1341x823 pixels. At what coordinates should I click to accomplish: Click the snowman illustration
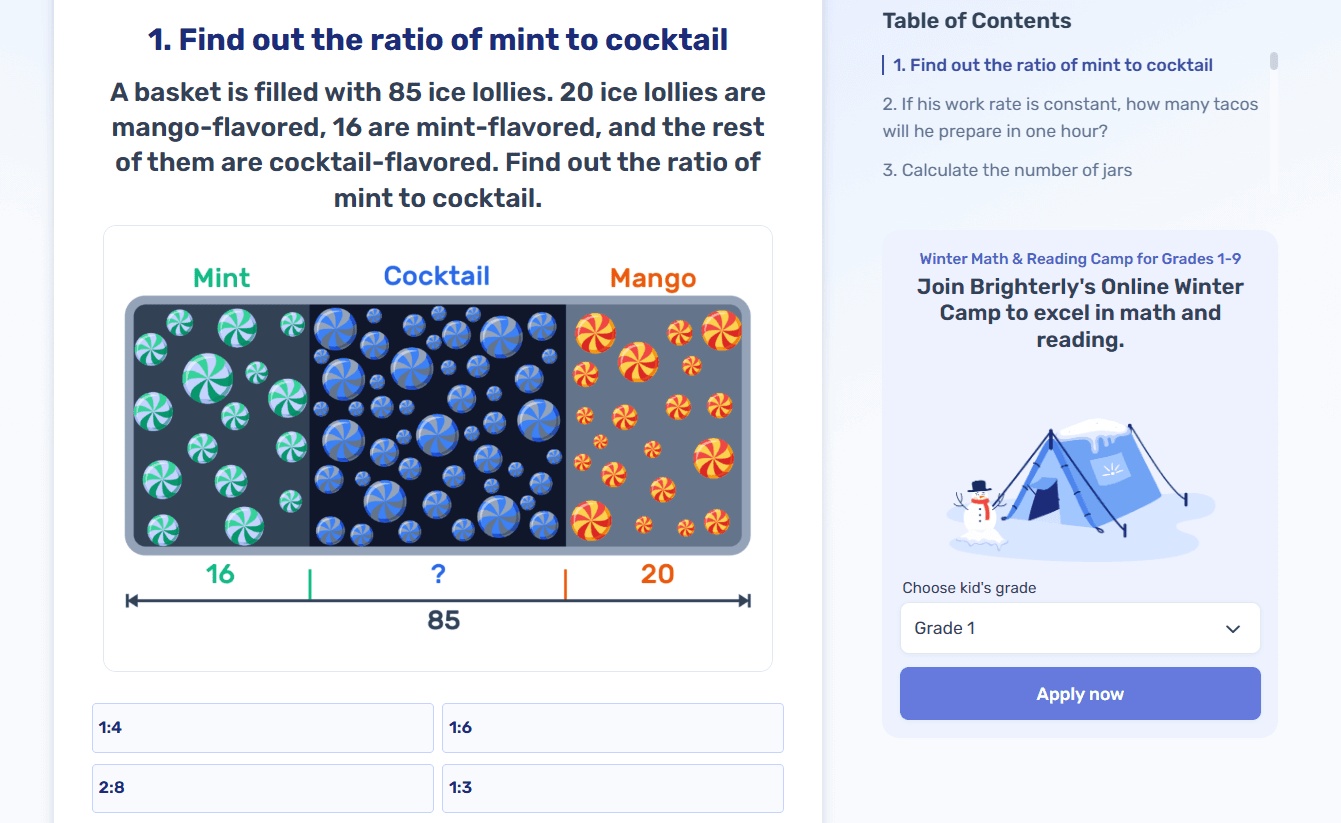[x=978, y=513]
